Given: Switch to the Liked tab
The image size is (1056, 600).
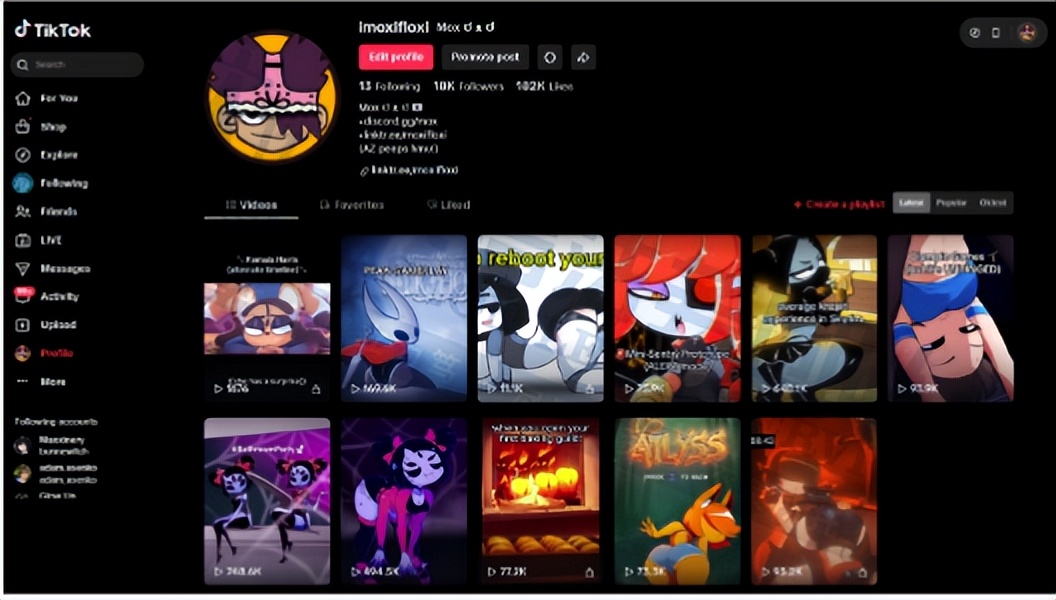Looking at the screenshot, I should coord(448,205).
